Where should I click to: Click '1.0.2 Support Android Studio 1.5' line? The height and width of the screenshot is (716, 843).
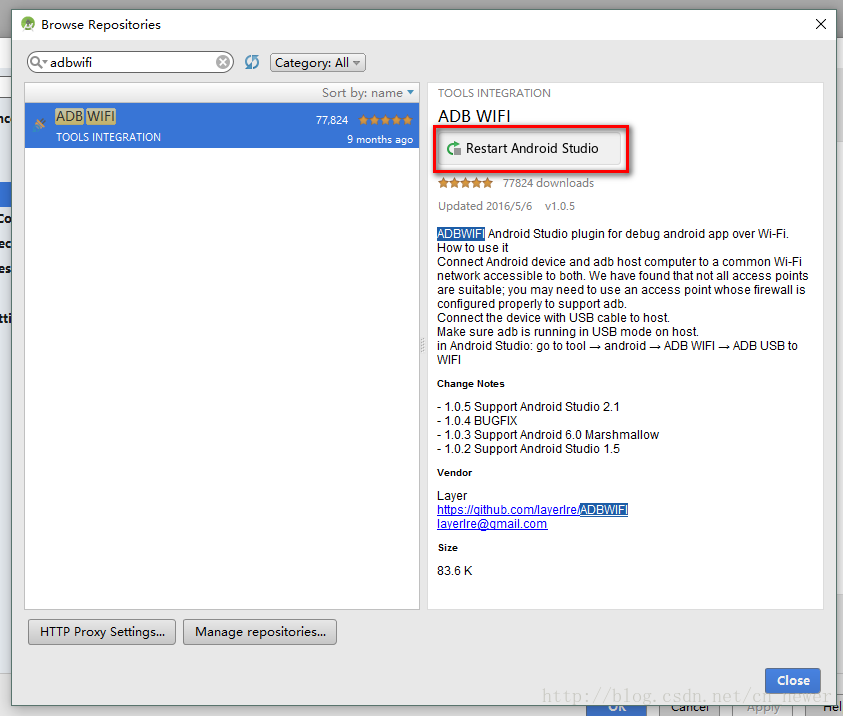click(528, 449)
